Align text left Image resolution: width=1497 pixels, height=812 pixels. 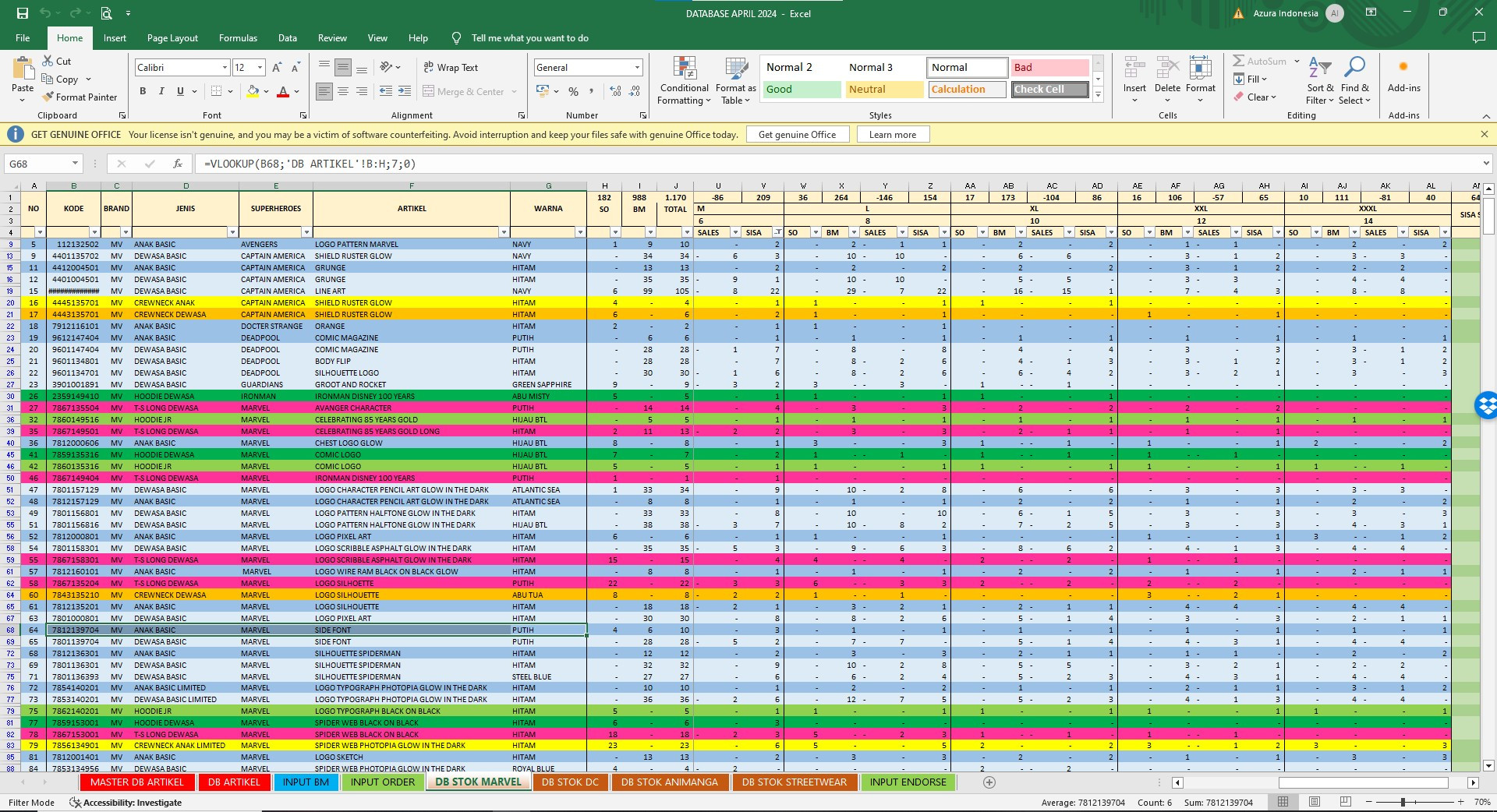[x=324, y=91]
